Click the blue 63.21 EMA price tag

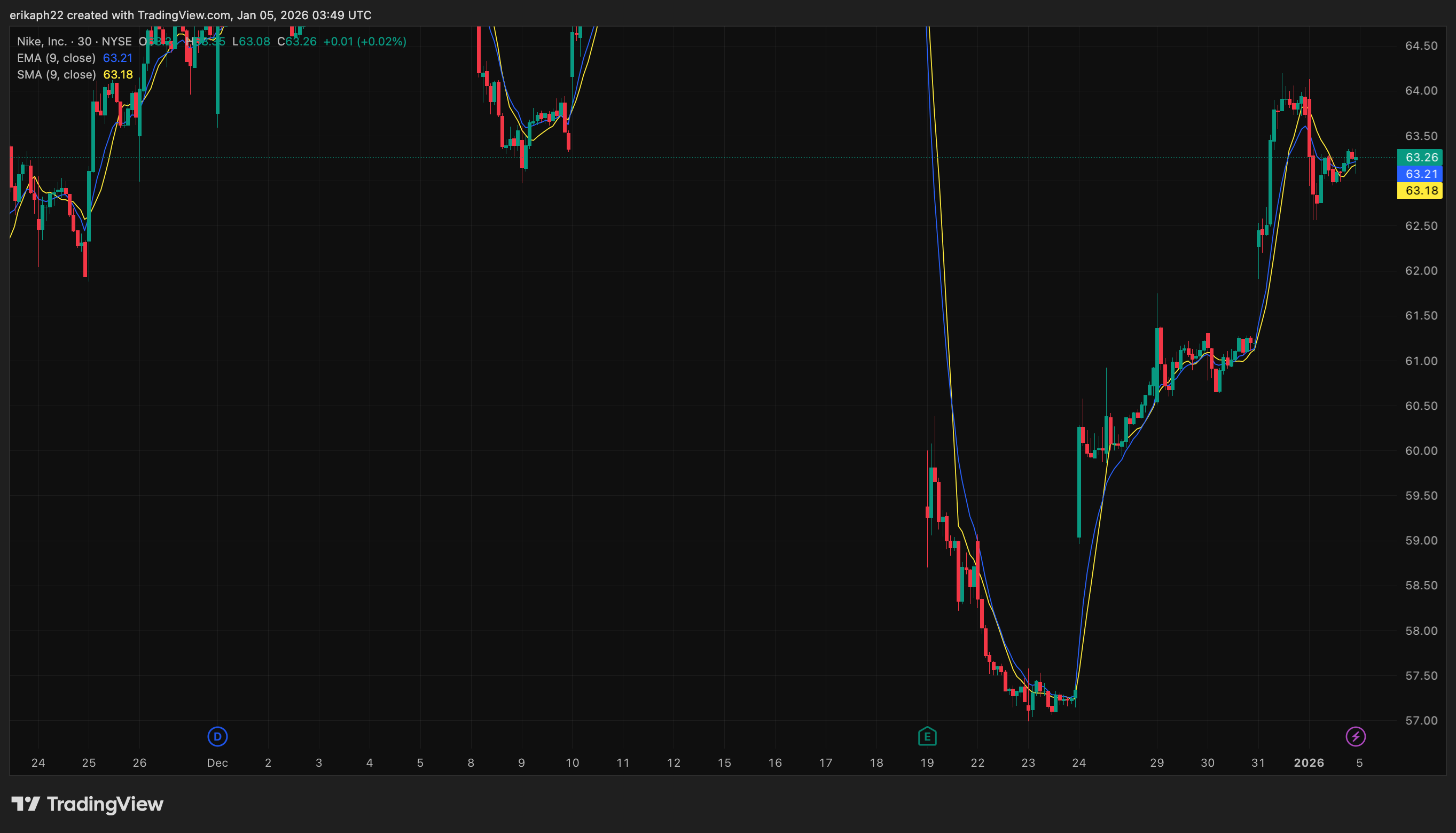[x=1420, y=174]
